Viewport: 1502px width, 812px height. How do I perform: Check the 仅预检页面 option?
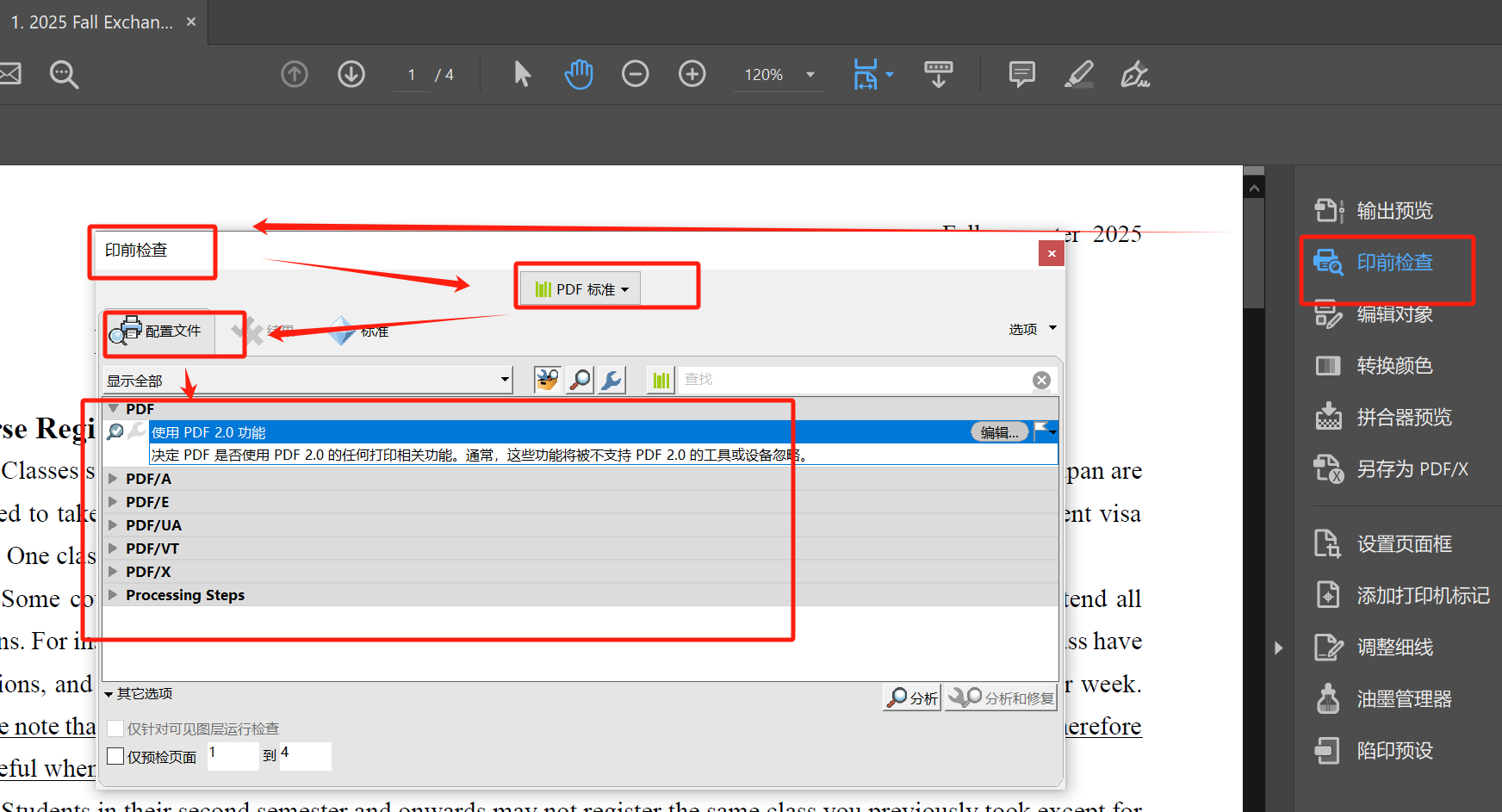point(115,756)
